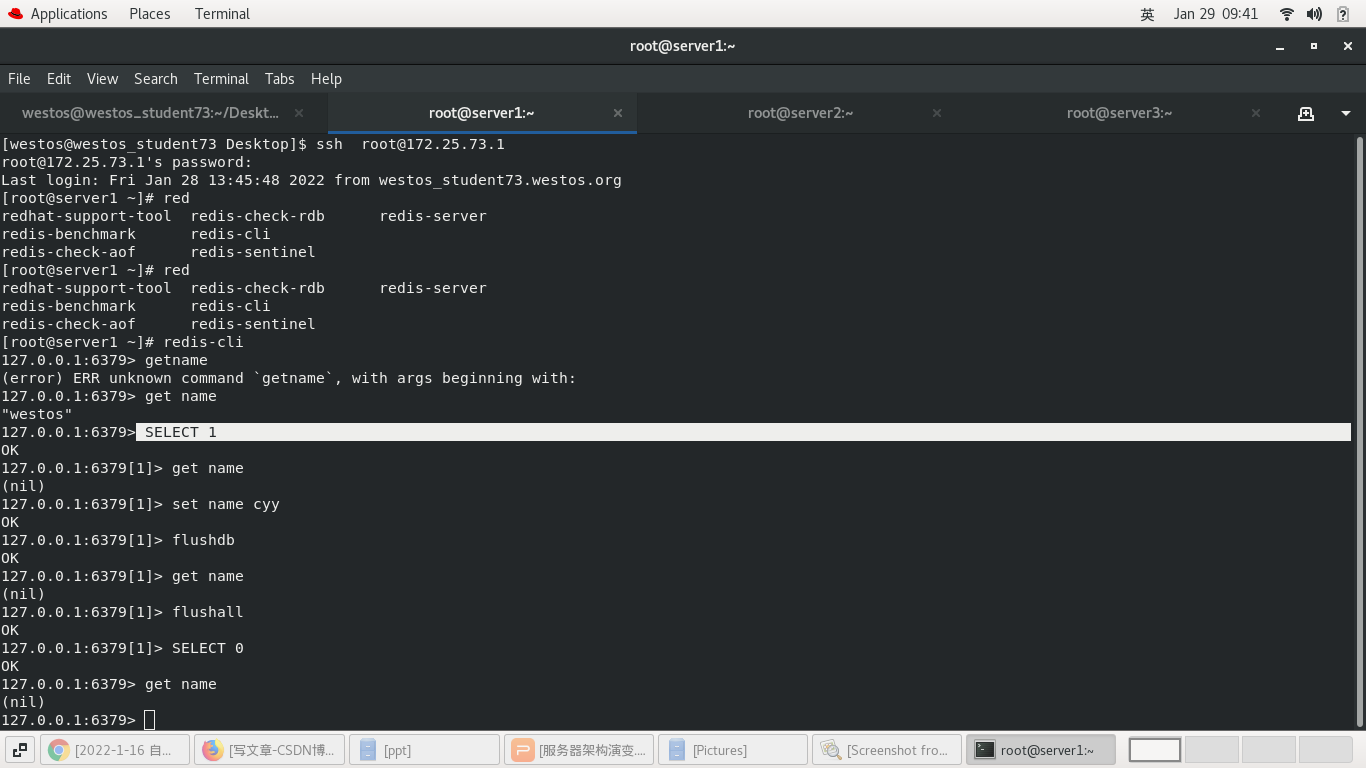The width and height of the screenshot is (1366, 768).
Task: Click the terminal cursor at last prompt
Action: [x=149, y=720]
